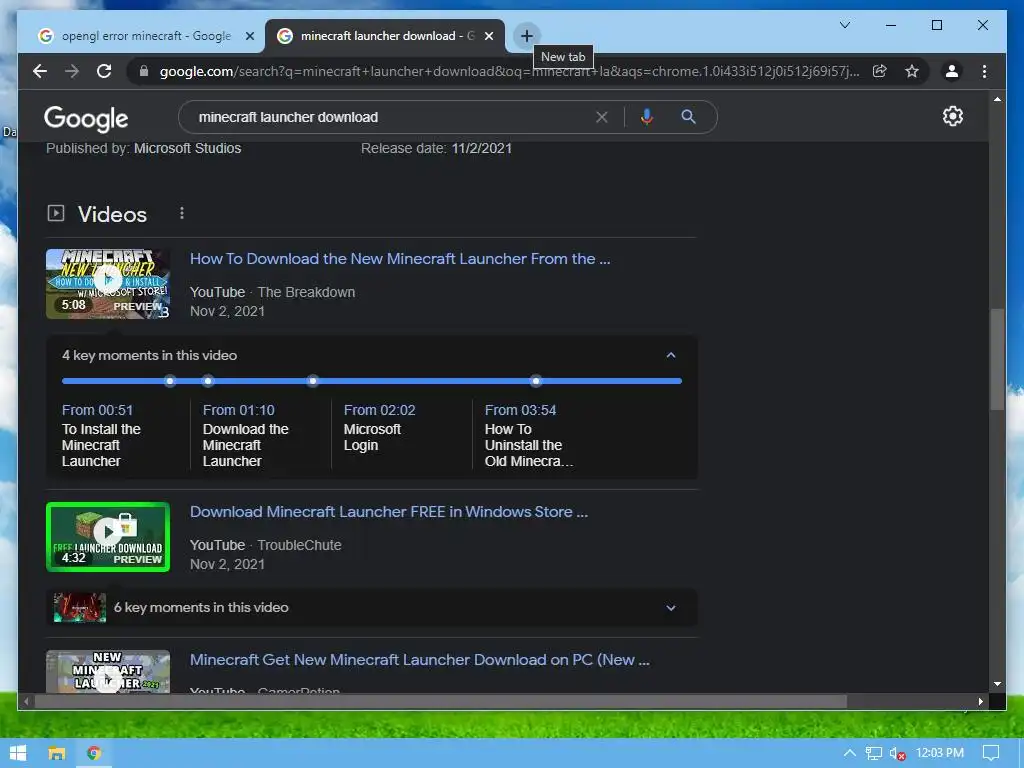The image size is (1024, 768).
Task: Open Videos section more options
Action: tap(182, 213)
